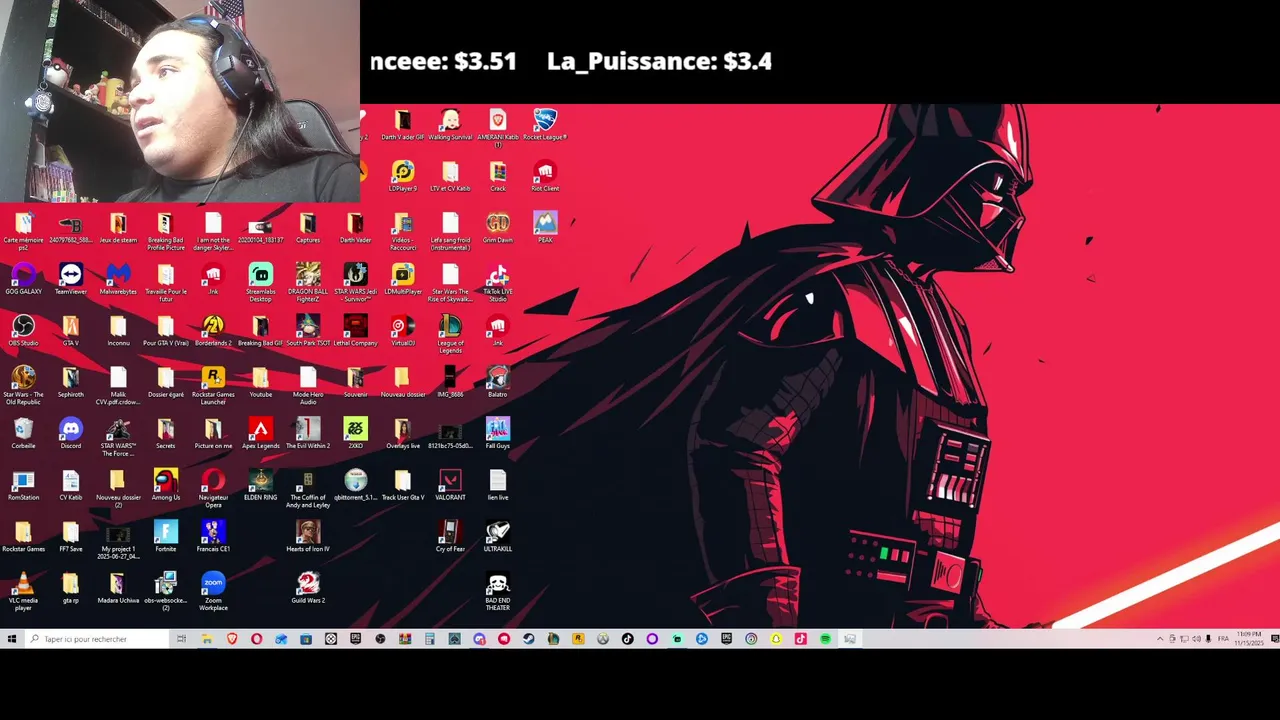Open Steam from the taskbar
Viewport: 1280px width, 720px height.
[528, 639]
